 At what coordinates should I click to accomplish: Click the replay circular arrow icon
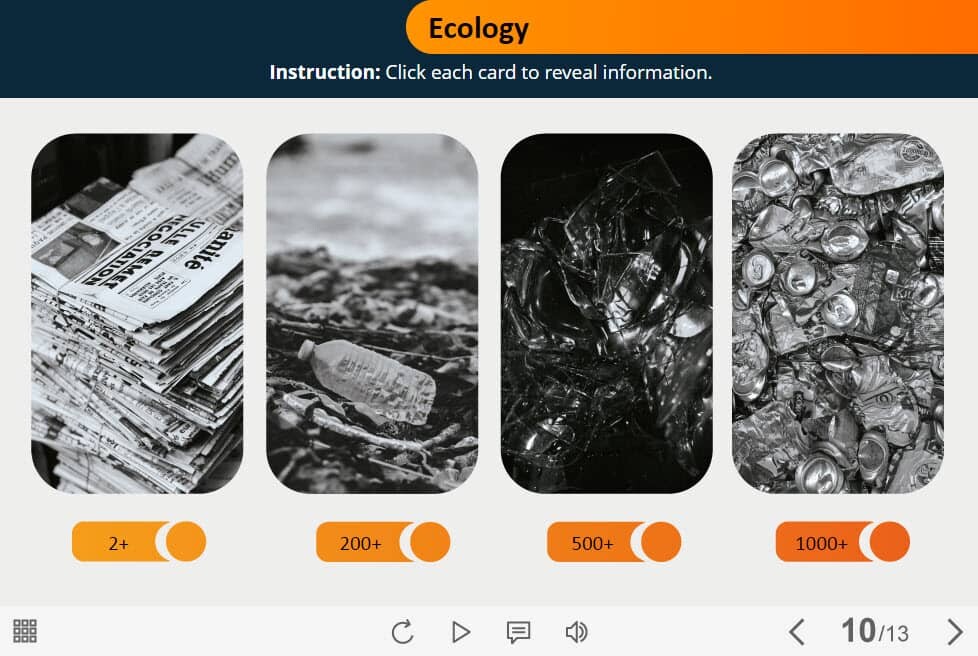coord(403,632)
